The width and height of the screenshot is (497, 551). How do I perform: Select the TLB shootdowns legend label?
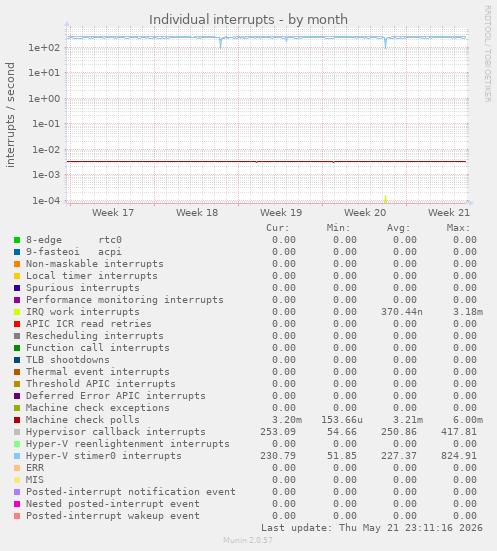coord(68,360)
